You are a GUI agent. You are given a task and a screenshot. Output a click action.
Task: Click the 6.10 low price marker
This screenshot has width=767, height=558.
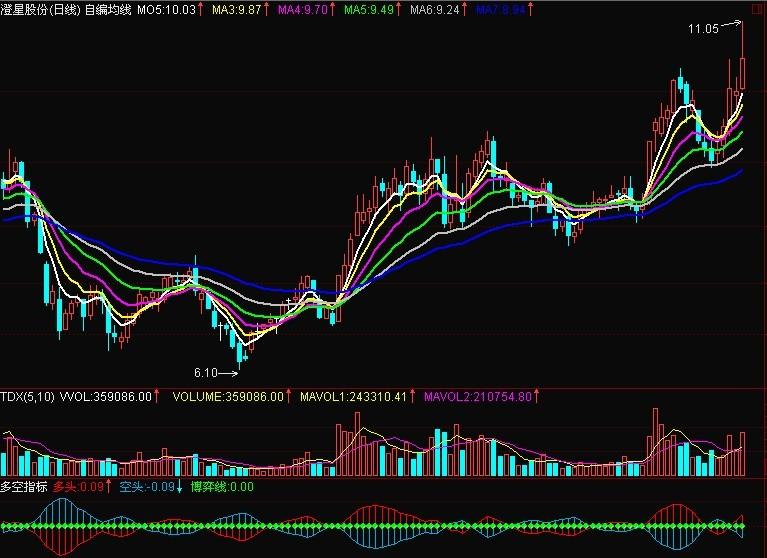(x=205, y=373)
